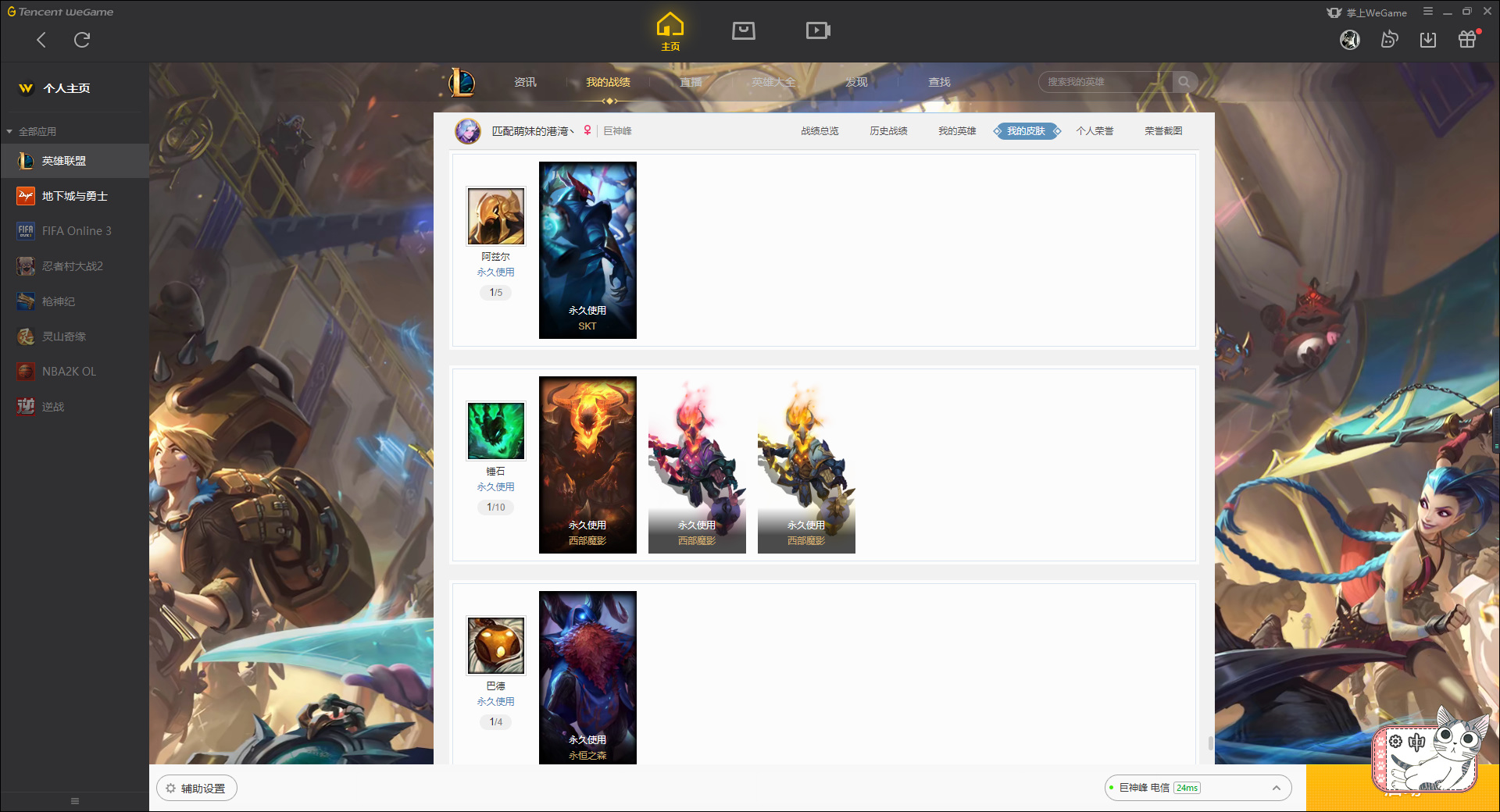
Task: Open the store bag icon in top bar
Action: coord(744,30)
